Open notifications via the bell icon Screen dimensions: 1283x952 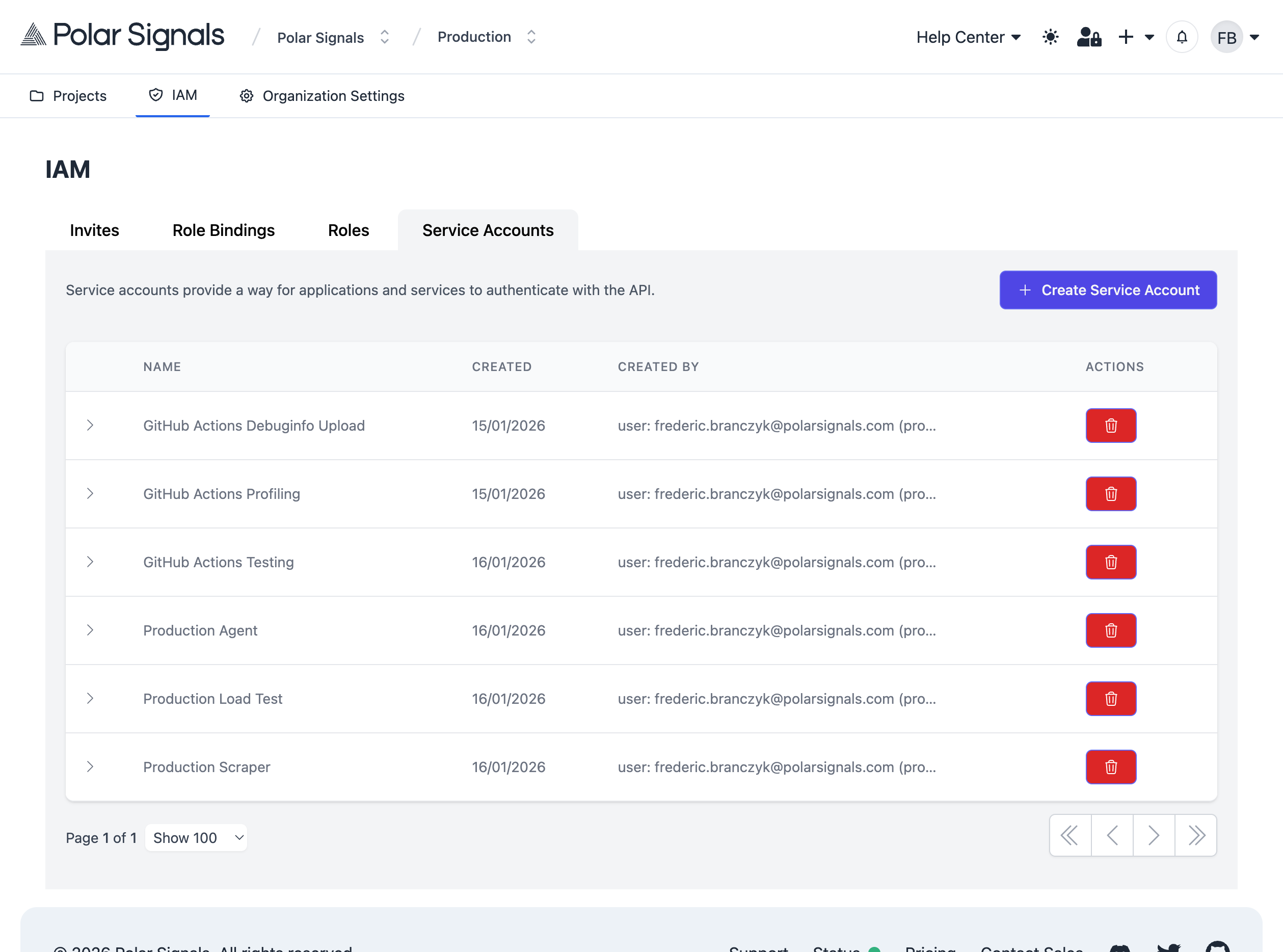point(1182,37)
